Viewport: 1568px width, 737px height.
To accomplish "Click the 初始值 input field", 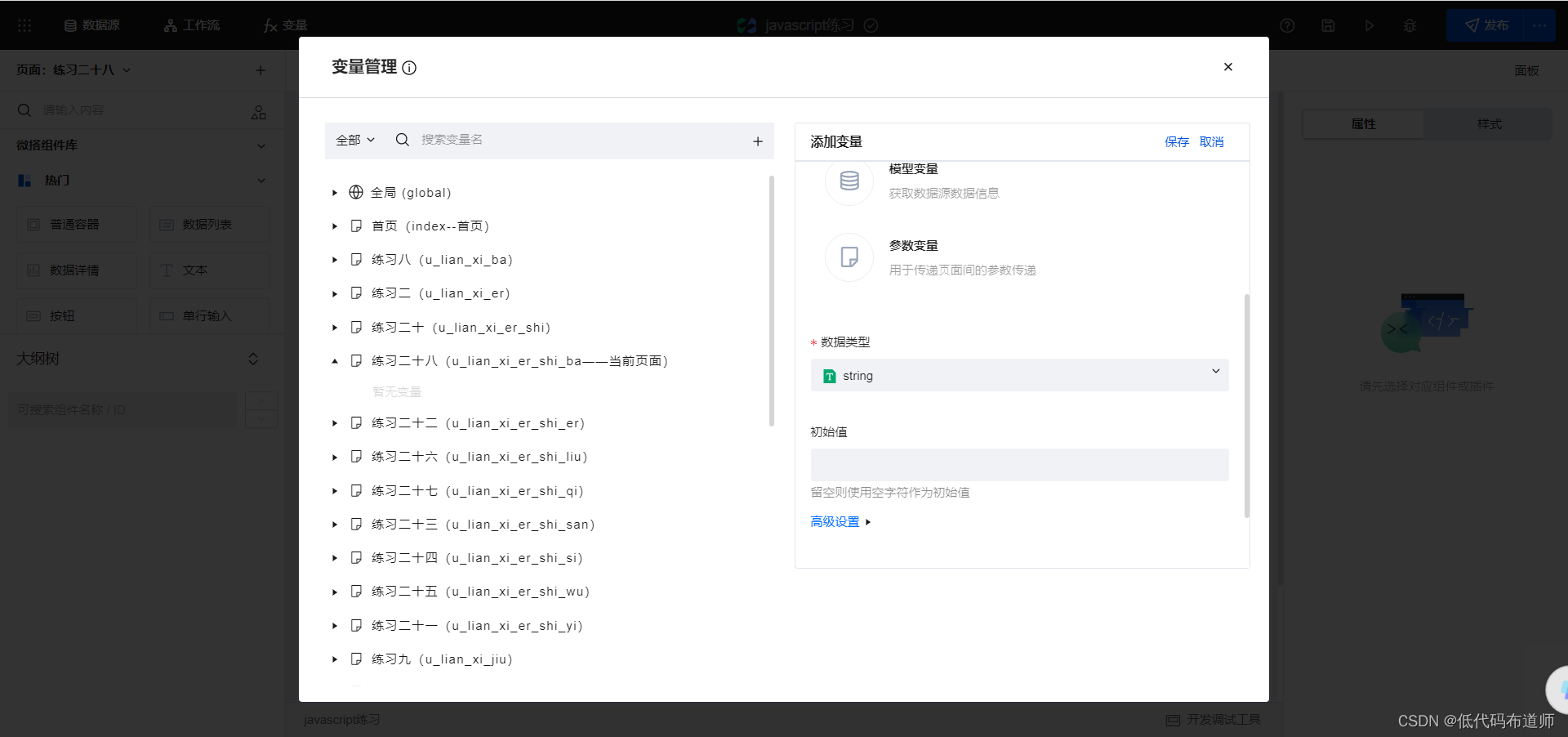I will point(1019,465).
